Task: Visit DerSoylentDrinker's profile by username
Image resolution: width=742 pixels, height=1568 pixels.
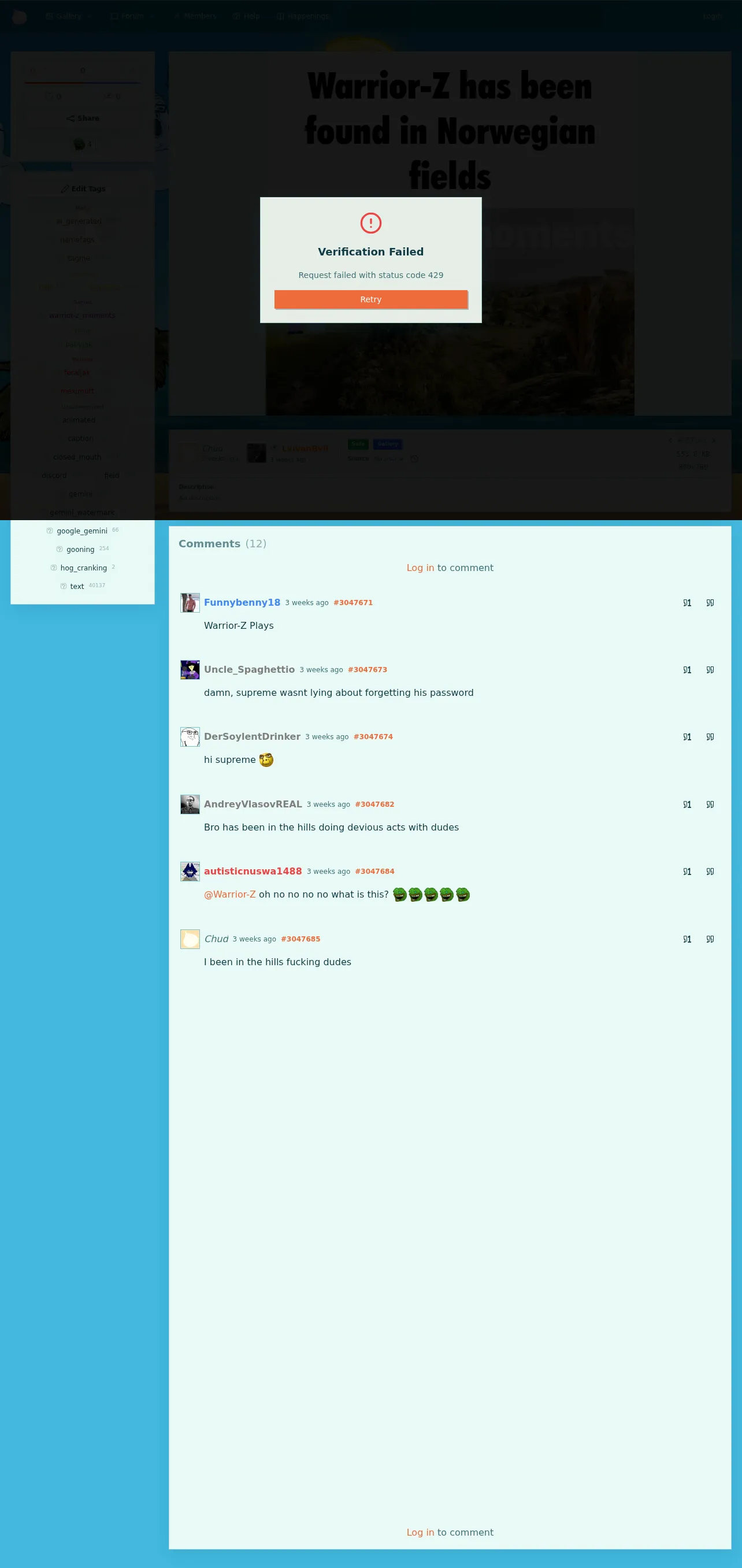Action: tap(252, 736)
